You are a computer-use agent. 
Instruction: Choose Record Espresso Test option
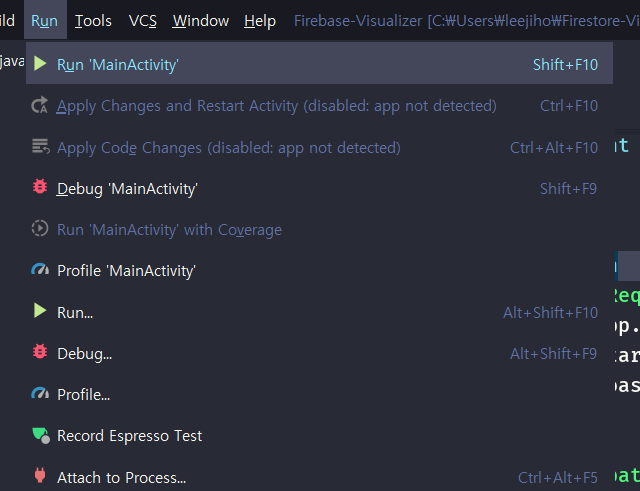(129, 435)
